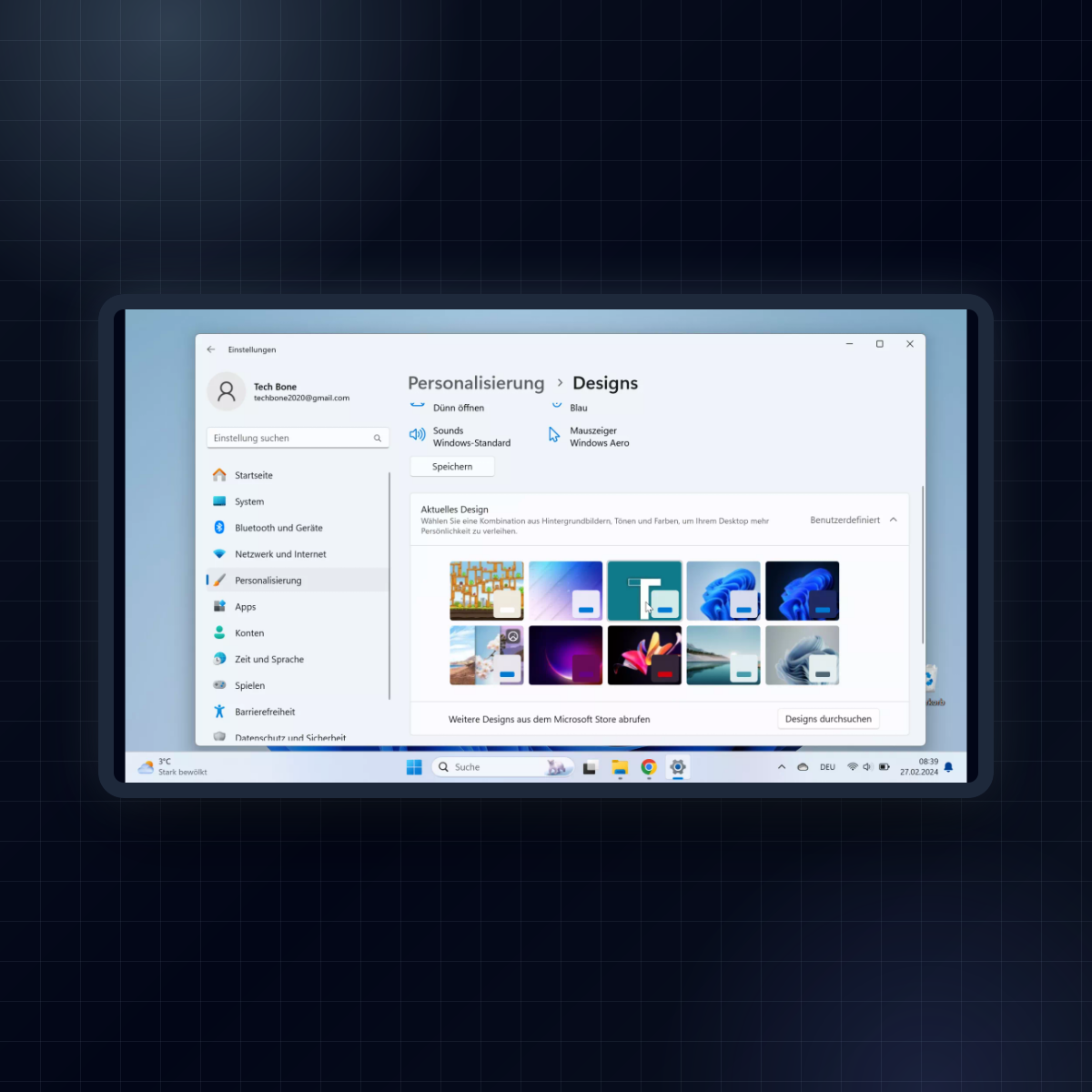Click Personalisierung in the breadcrumb
The width and height of the screenshot is (1092, 1092).
476,383
